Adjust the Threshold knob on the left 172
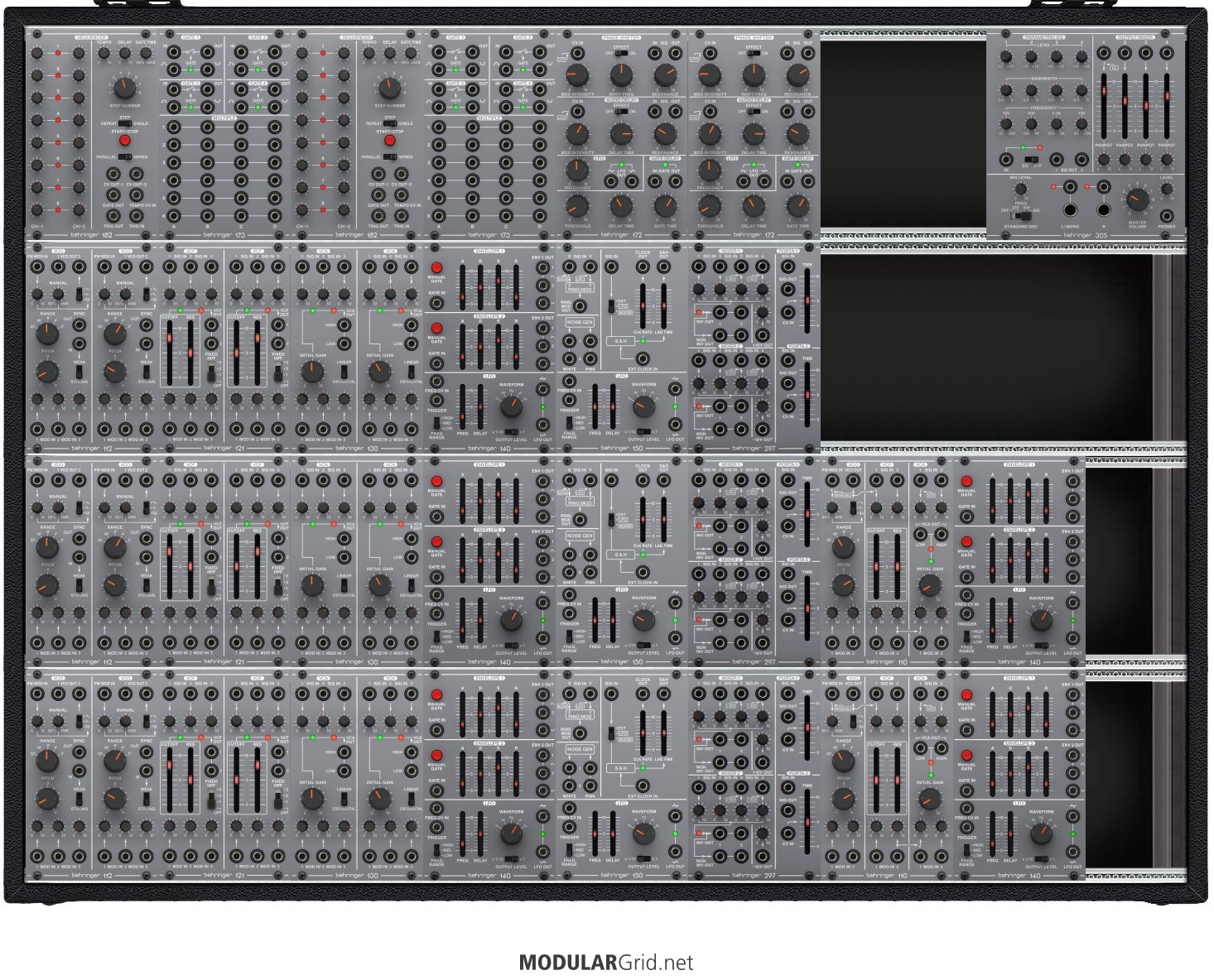The height and width of the screenshot is (980, 1214). tap(577, 207)
